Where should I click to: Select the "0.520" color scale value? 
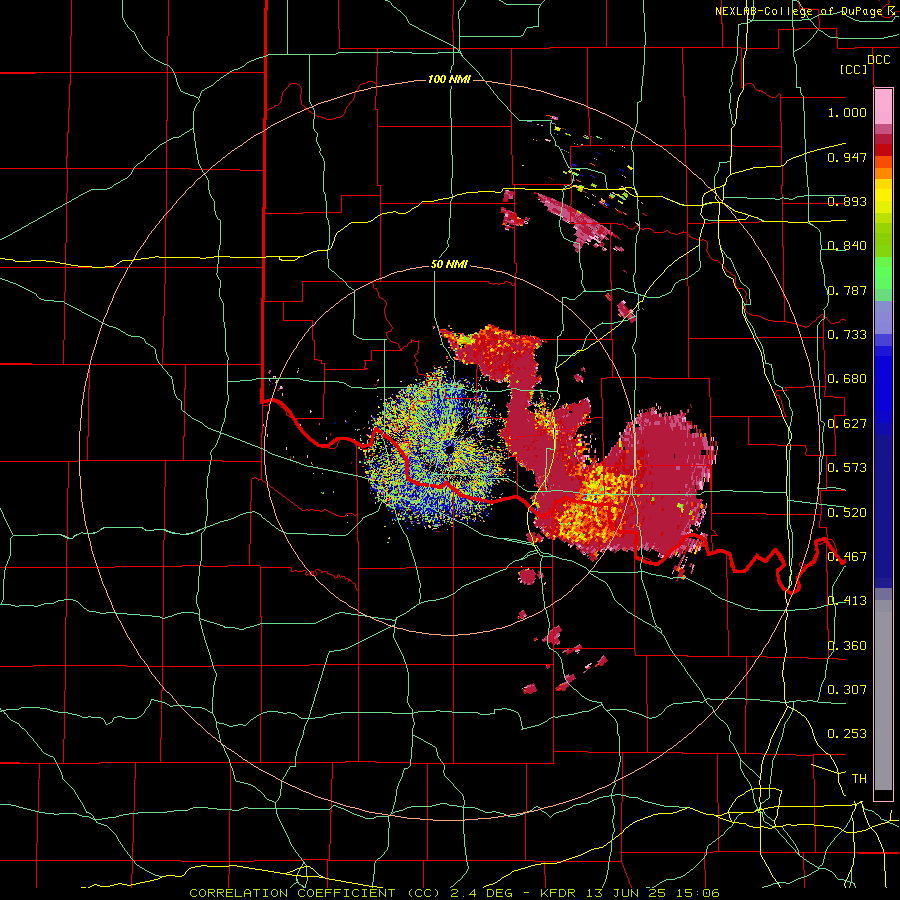pos(847,513)
